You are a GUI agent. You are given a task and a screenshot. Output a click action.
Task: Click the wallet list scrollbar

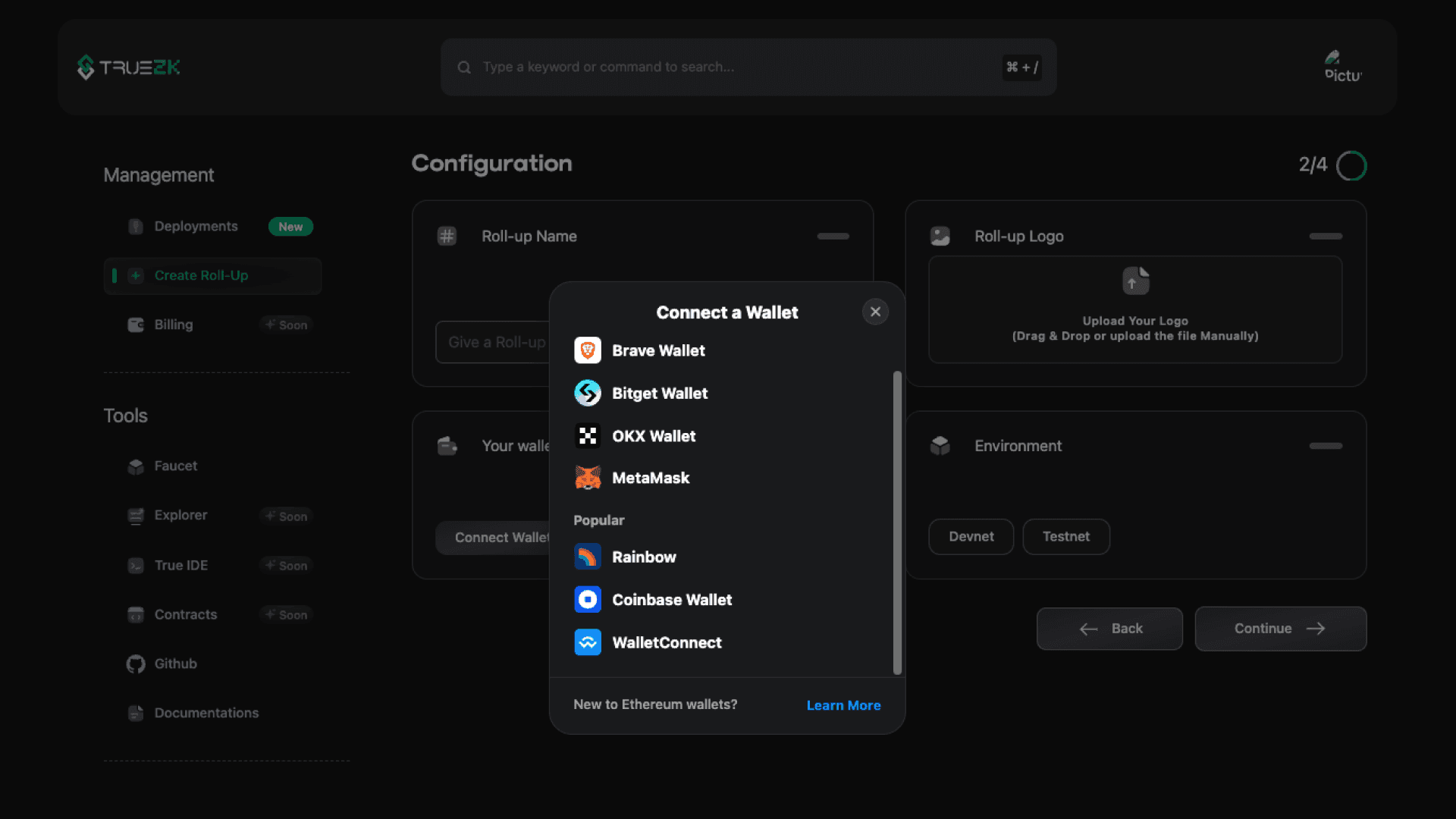pos(897,522)
